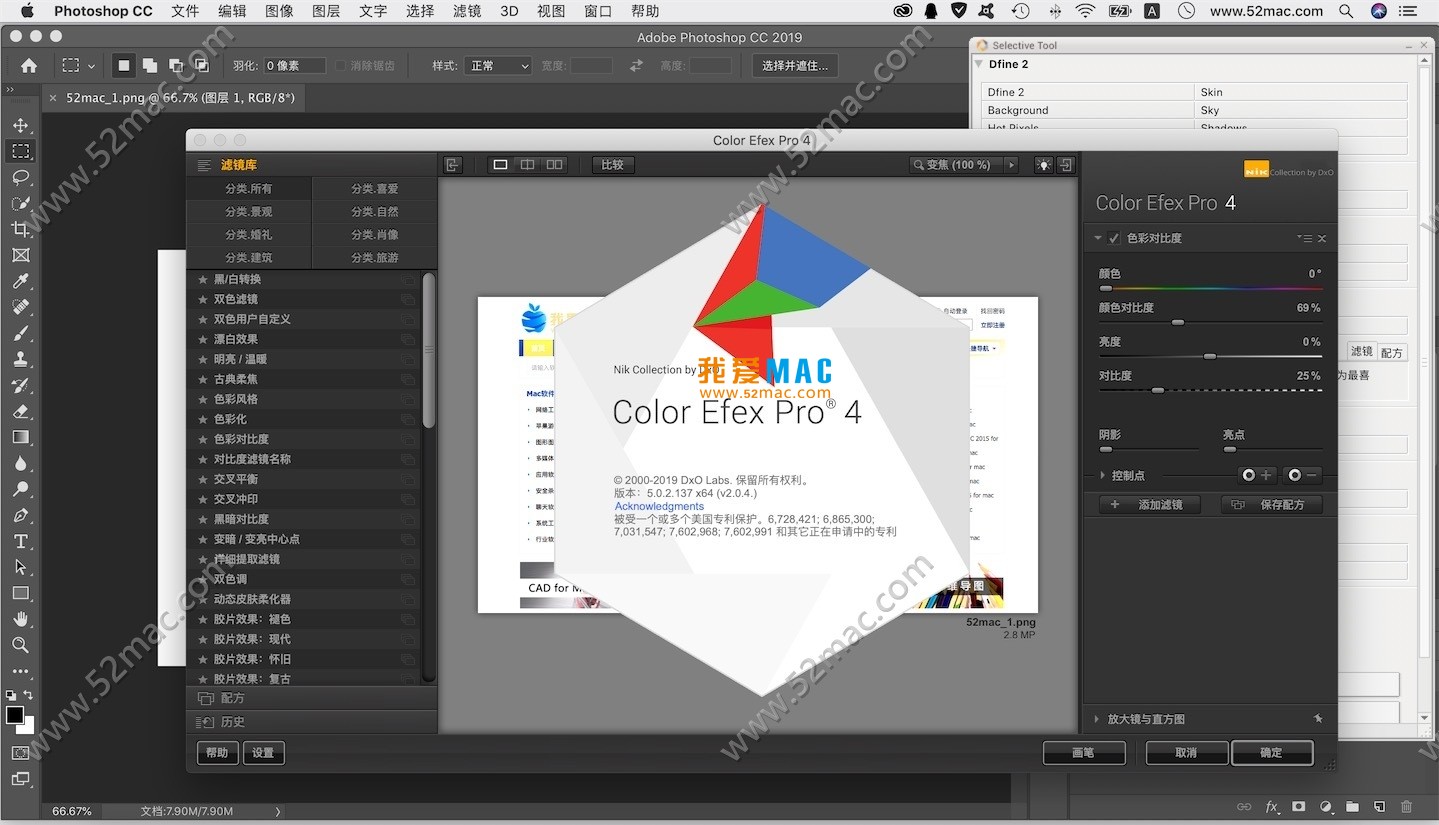Open the 变焦 zoom level arrow menu

click(x=1011, y=165)
